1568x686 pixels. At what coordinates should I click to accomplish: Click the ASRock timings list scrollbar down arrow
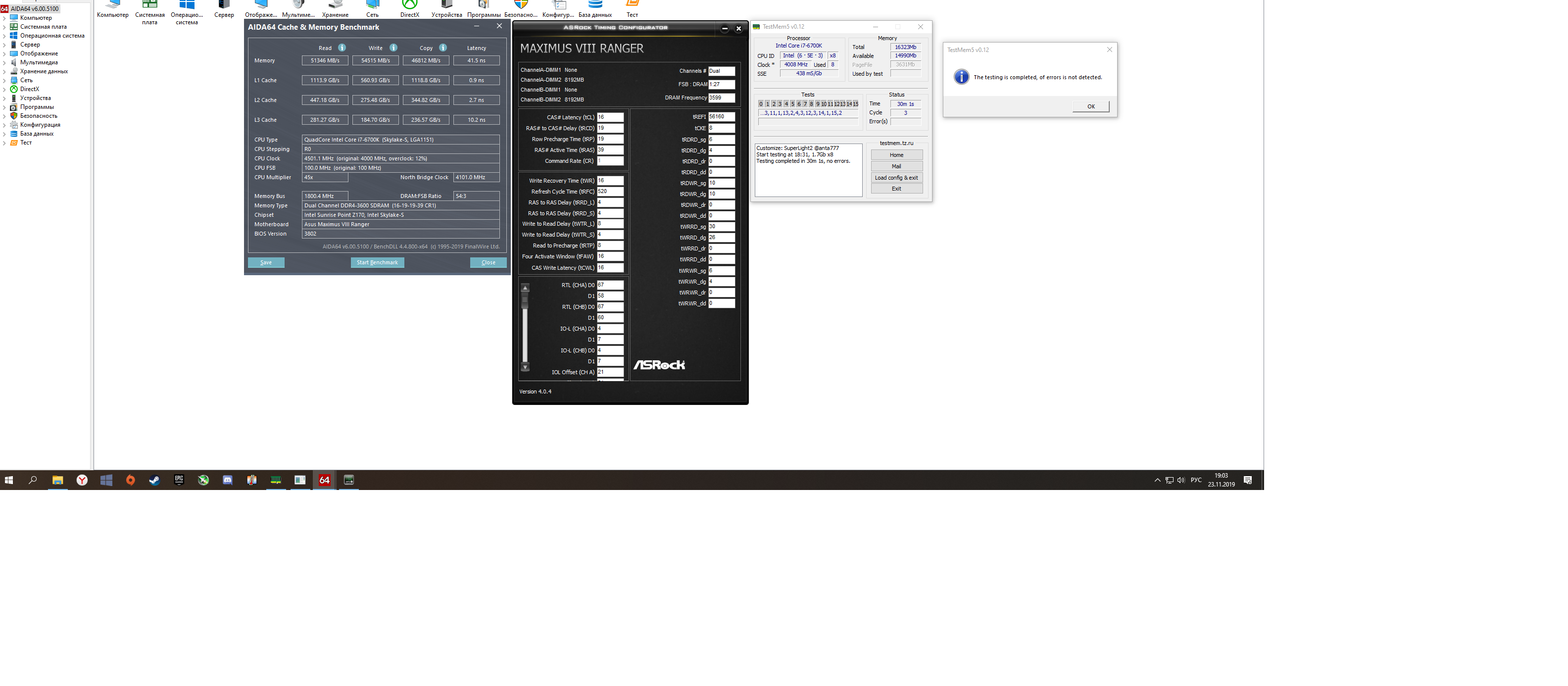pos(525,366)
